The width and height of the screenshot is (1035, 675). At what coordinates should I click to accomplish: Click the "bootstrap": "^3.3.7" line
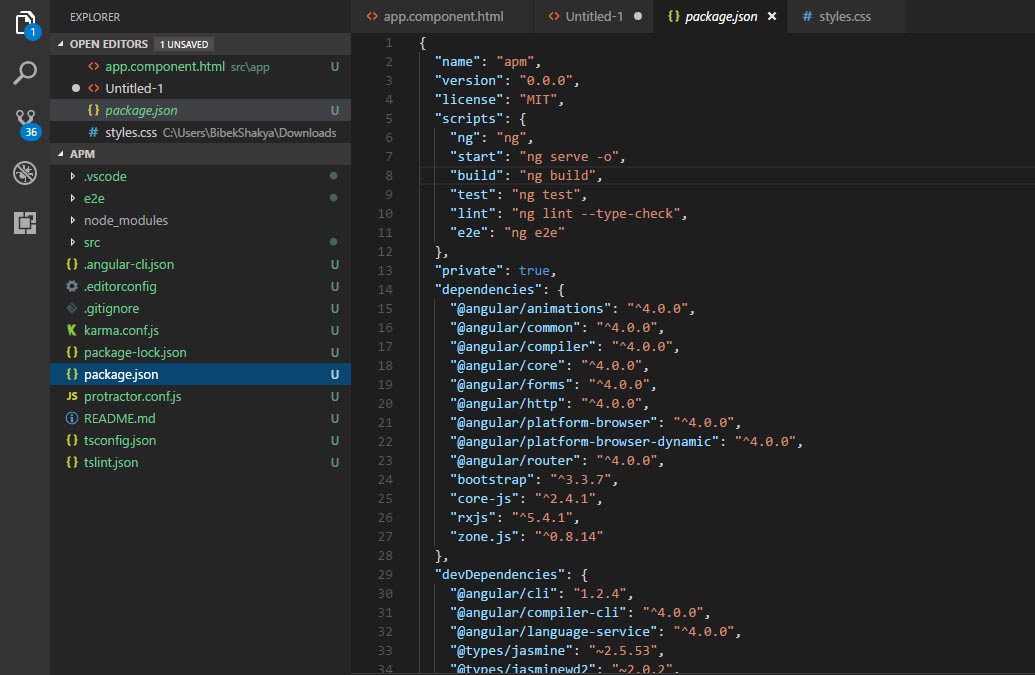533,480
